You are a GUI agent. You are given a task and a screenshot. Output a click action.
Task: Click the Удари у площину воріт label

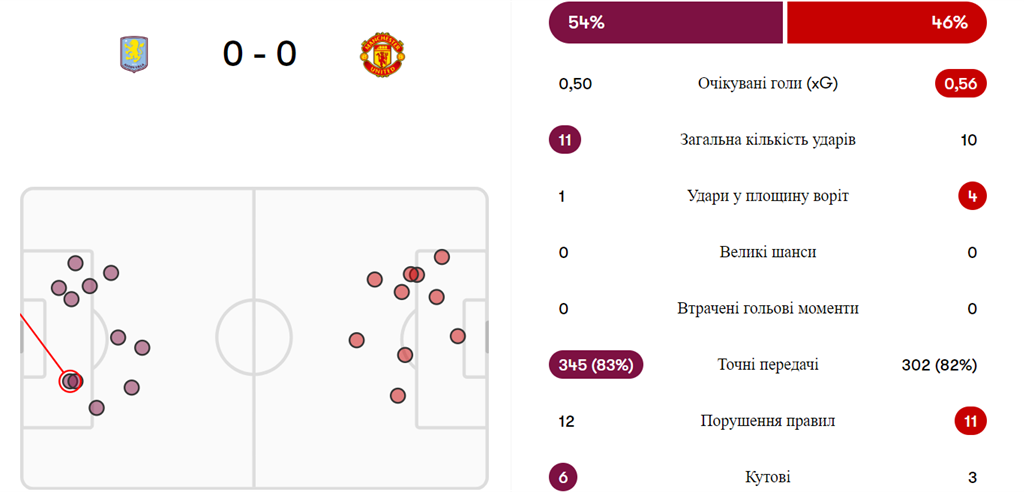[767, 196]
